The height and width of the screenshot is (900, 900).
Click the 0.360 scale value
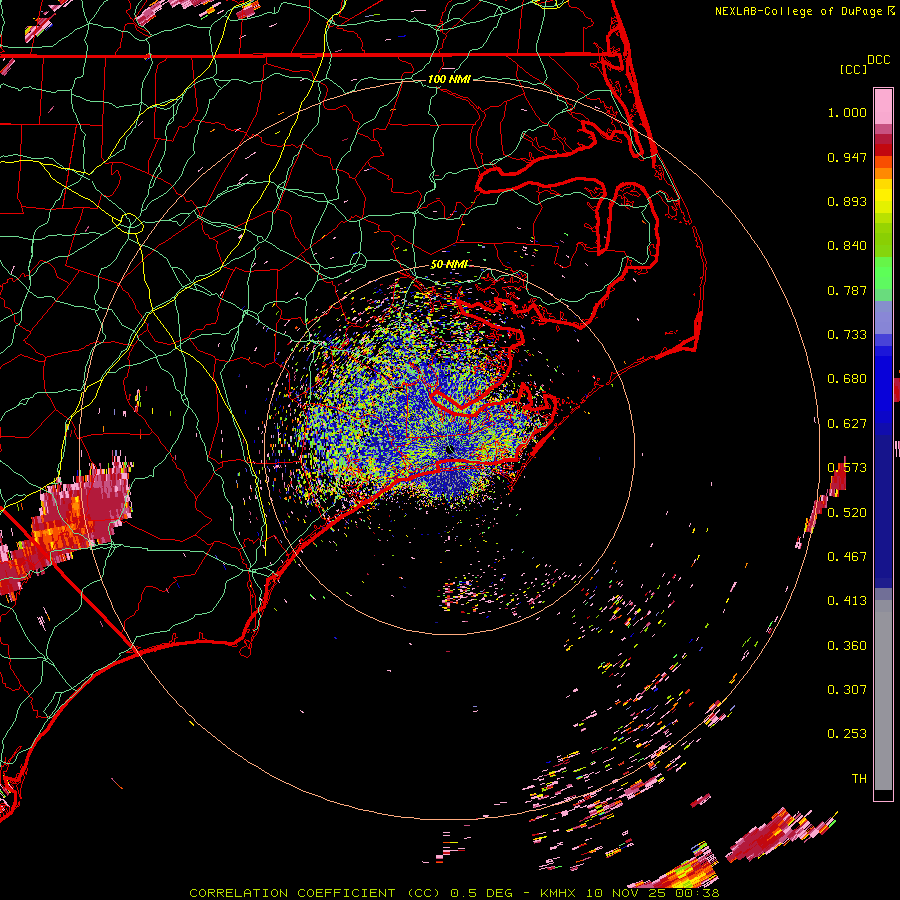click(x=847, y=645)
